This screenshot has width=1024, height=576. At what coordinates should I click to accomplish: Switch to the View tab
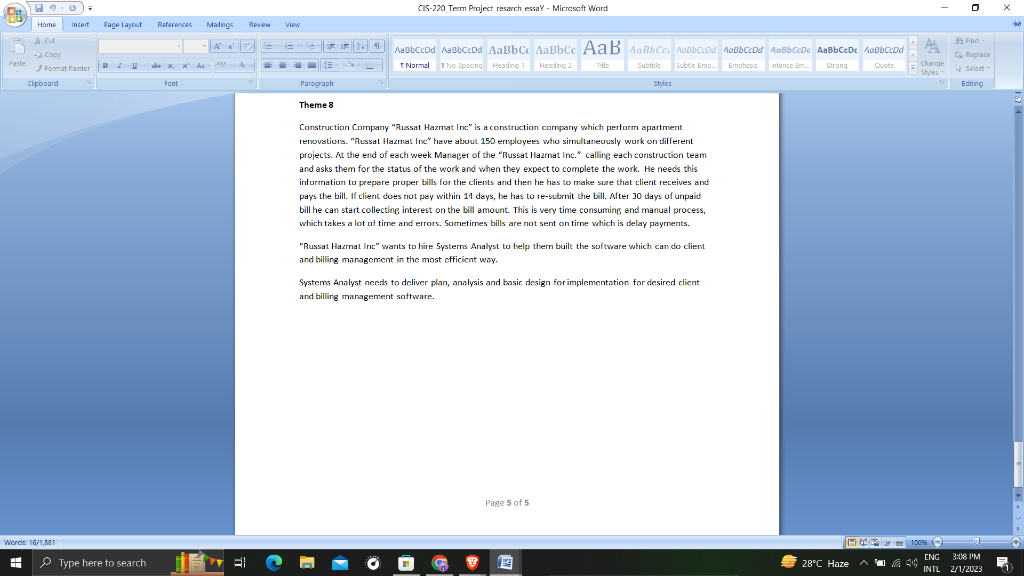pyautogui.click(x=292, y=24)
